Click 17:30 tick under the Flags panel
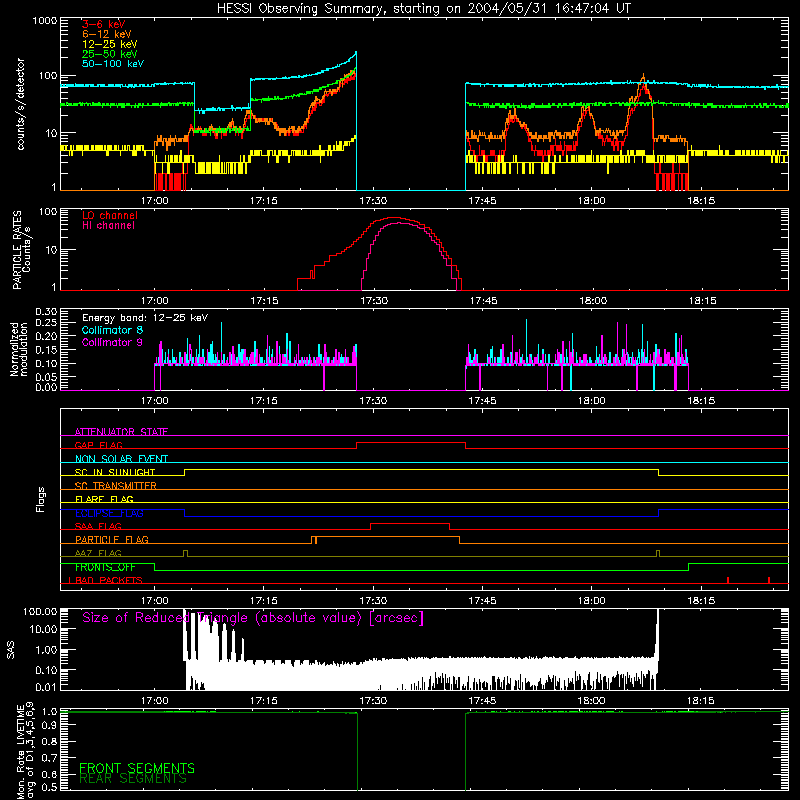The height and width of the screenshot is (800, 800). tap(373, 601)
